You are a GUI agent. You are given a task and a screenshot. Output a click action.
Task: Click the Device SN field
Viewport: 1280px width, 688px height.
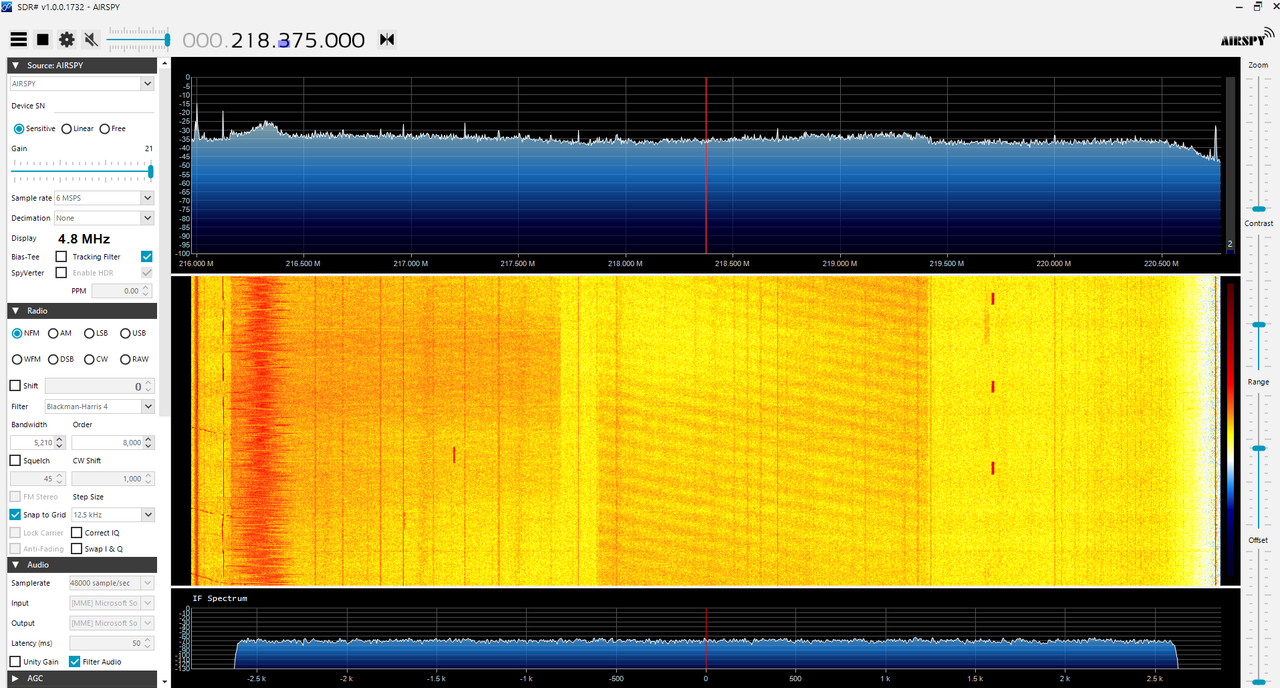point(103,105)
